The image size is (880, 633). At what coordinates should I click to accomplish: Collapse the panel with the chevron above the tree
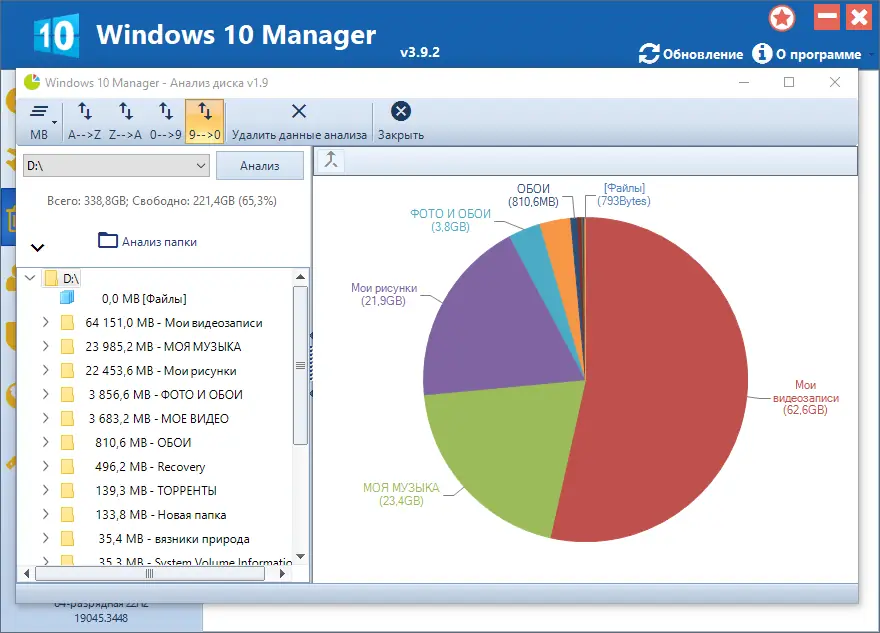[x=37, y=247]
